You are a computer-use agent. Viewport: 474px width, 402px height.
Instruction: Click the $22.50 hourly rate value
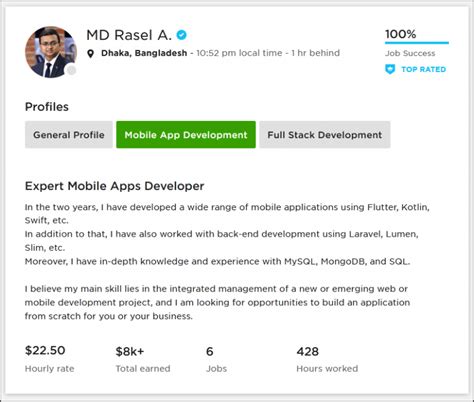[45, 350]
